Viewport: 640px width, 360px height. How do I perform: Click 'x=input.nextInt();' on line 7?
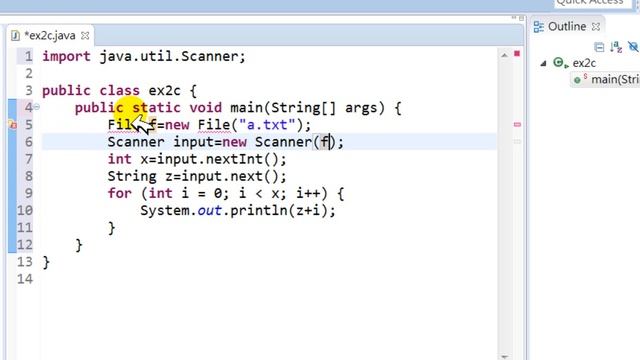213,159
